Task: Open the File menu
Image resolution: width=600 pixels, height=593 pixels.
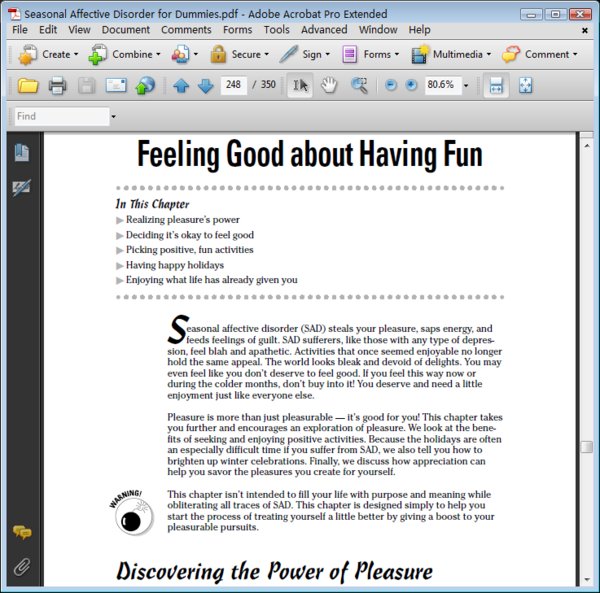Action: click(20, 29)
